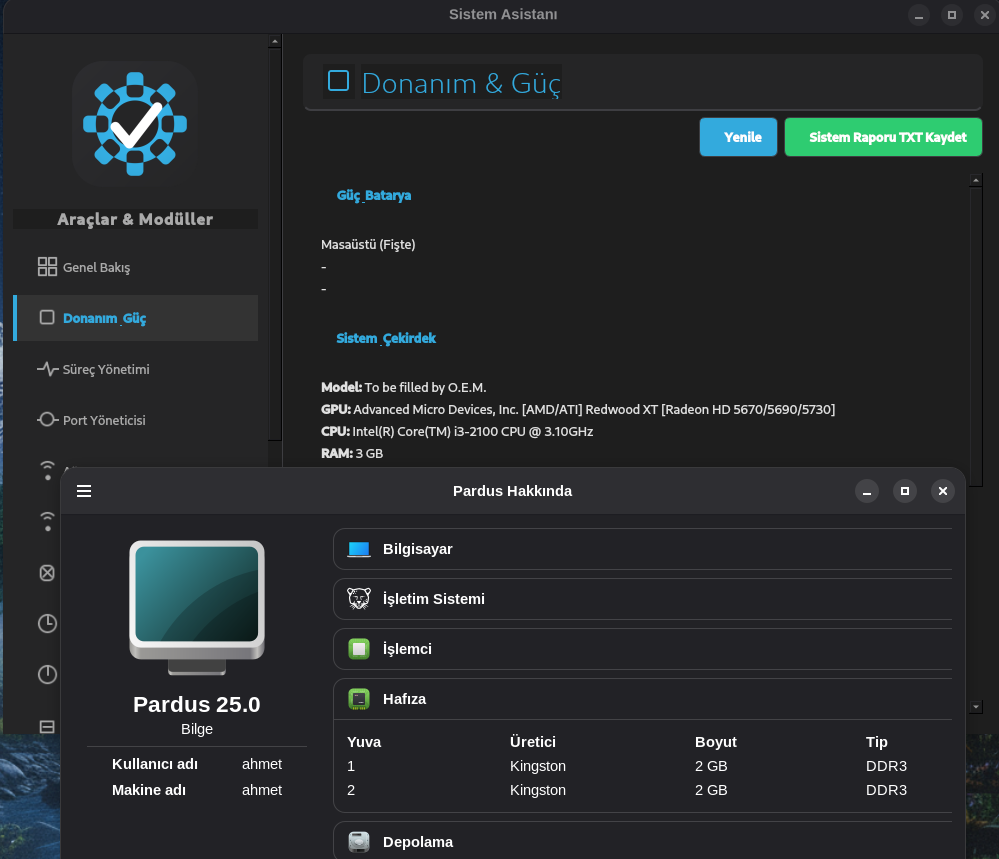Click the Süreç Yönetimi pulse icon
Image resolution: width=999 pixels, height=859 pixels.
[47, 369]
